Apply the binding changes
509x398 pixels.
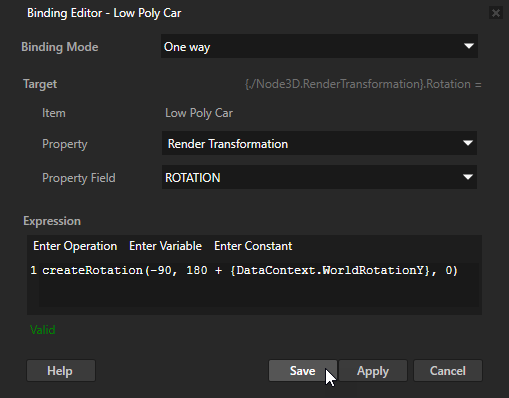[x=373, y=370]
